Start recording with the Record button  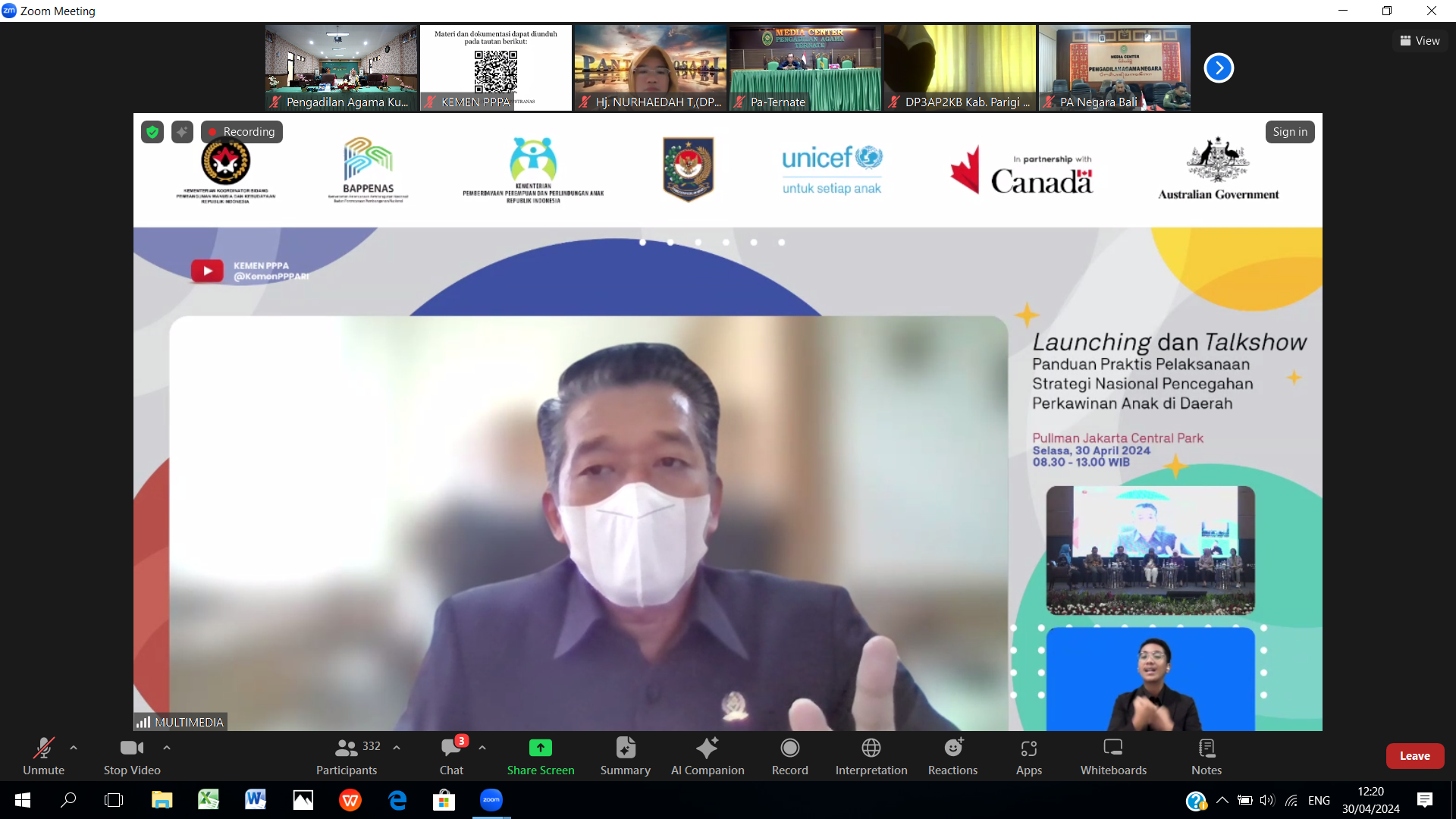[x=790, y=756]
